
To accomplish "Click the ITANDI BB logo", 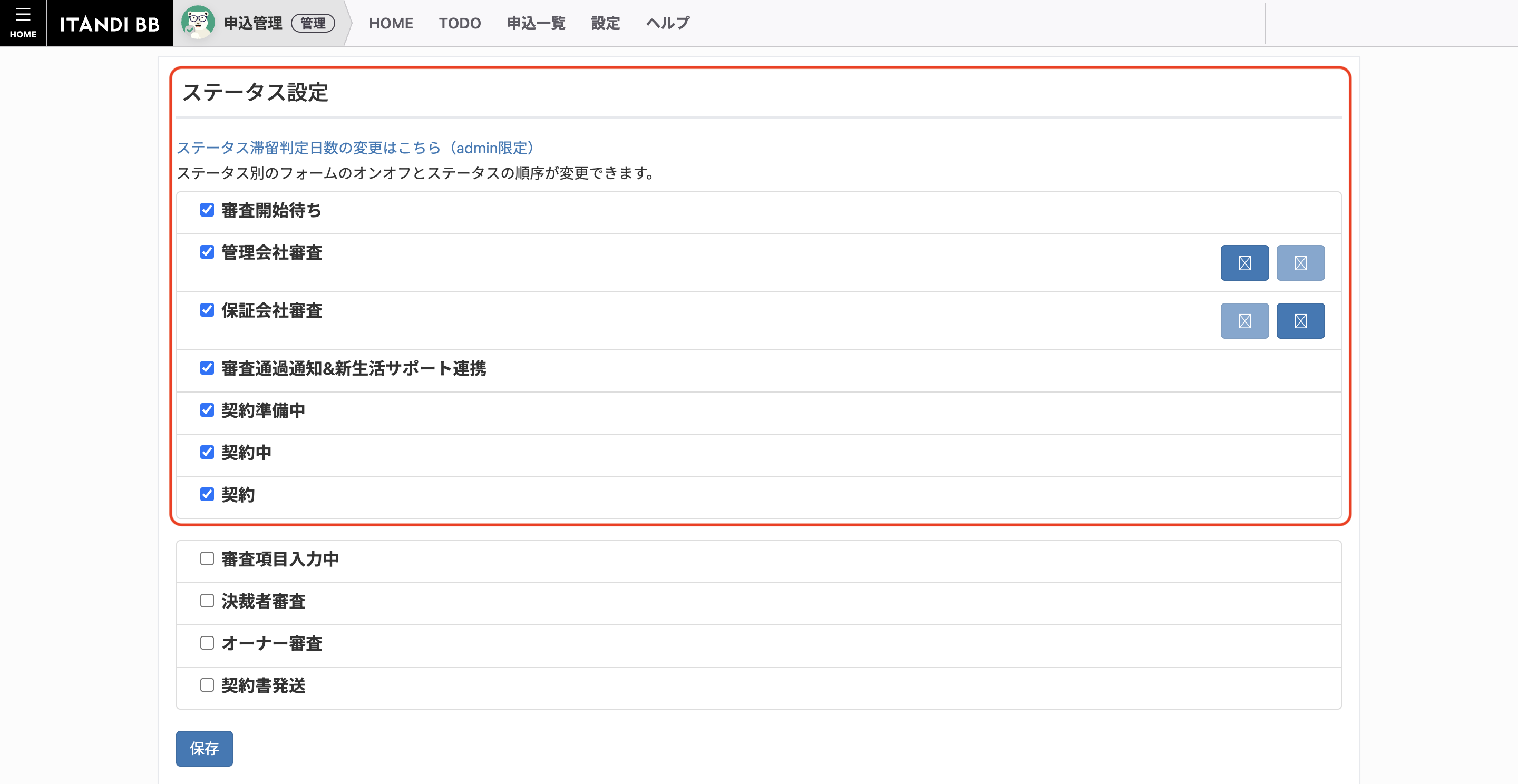I will [x=110, y=24].
